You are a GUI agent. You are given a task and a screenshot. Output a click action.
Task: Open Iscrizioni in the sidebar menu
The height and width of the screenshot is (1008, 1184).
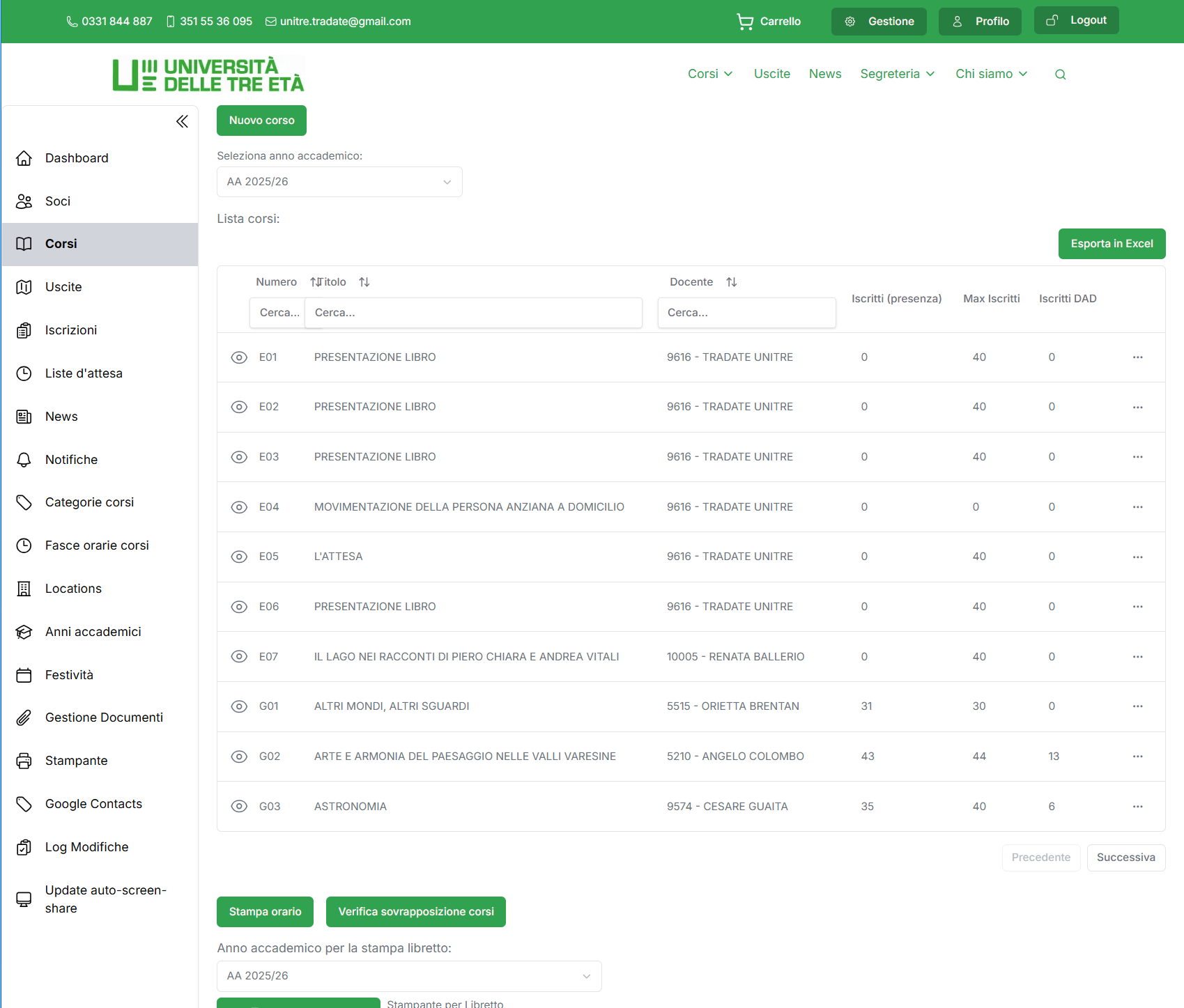(71, 330)
